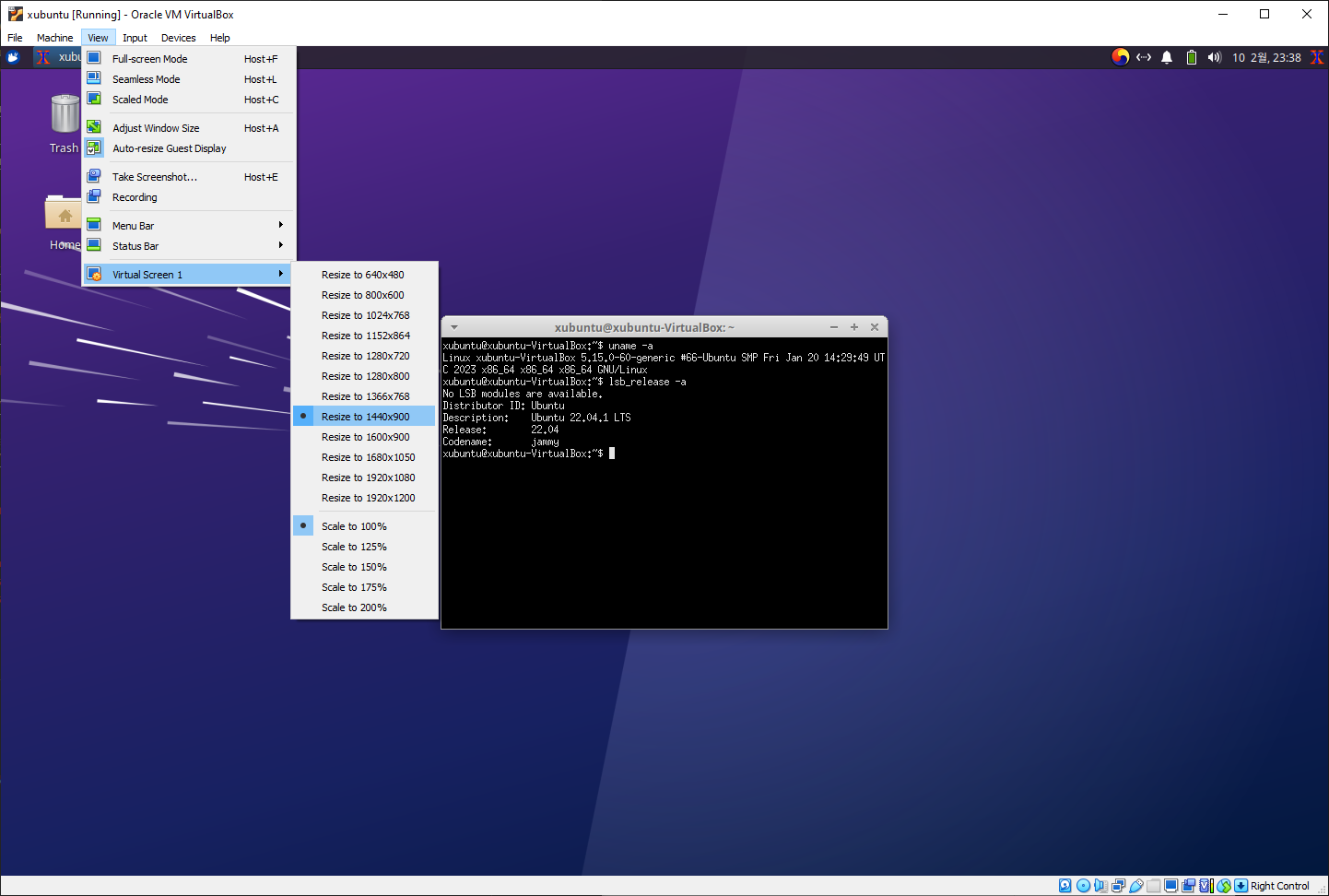Click the 'Ubuntu 22.04.1 LTS' description text
Screen dimensions: 1329x896
tap(581, 418)
